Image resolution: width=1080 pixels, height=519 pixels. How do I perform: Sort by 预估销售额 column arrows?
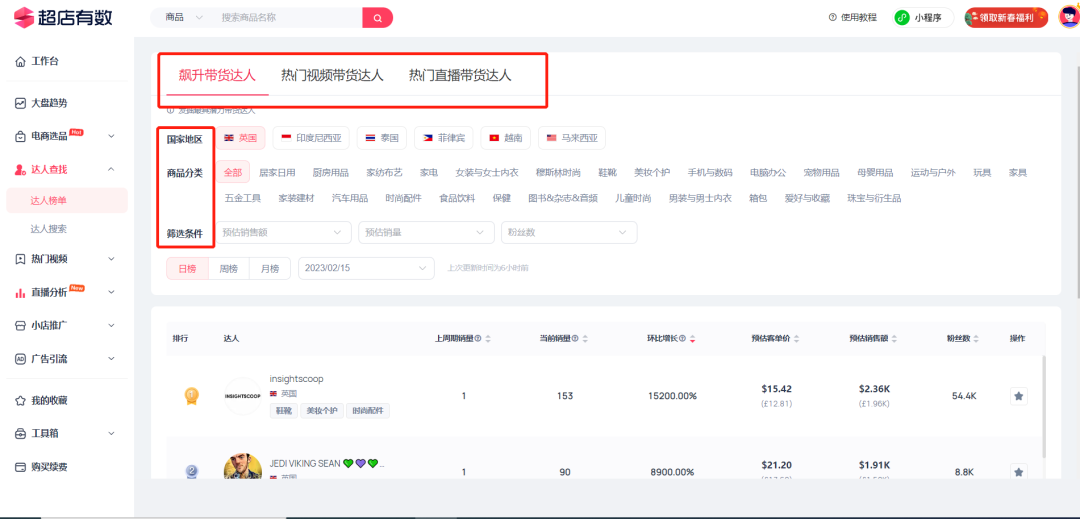pyautogui.click(x=895, y=339)
